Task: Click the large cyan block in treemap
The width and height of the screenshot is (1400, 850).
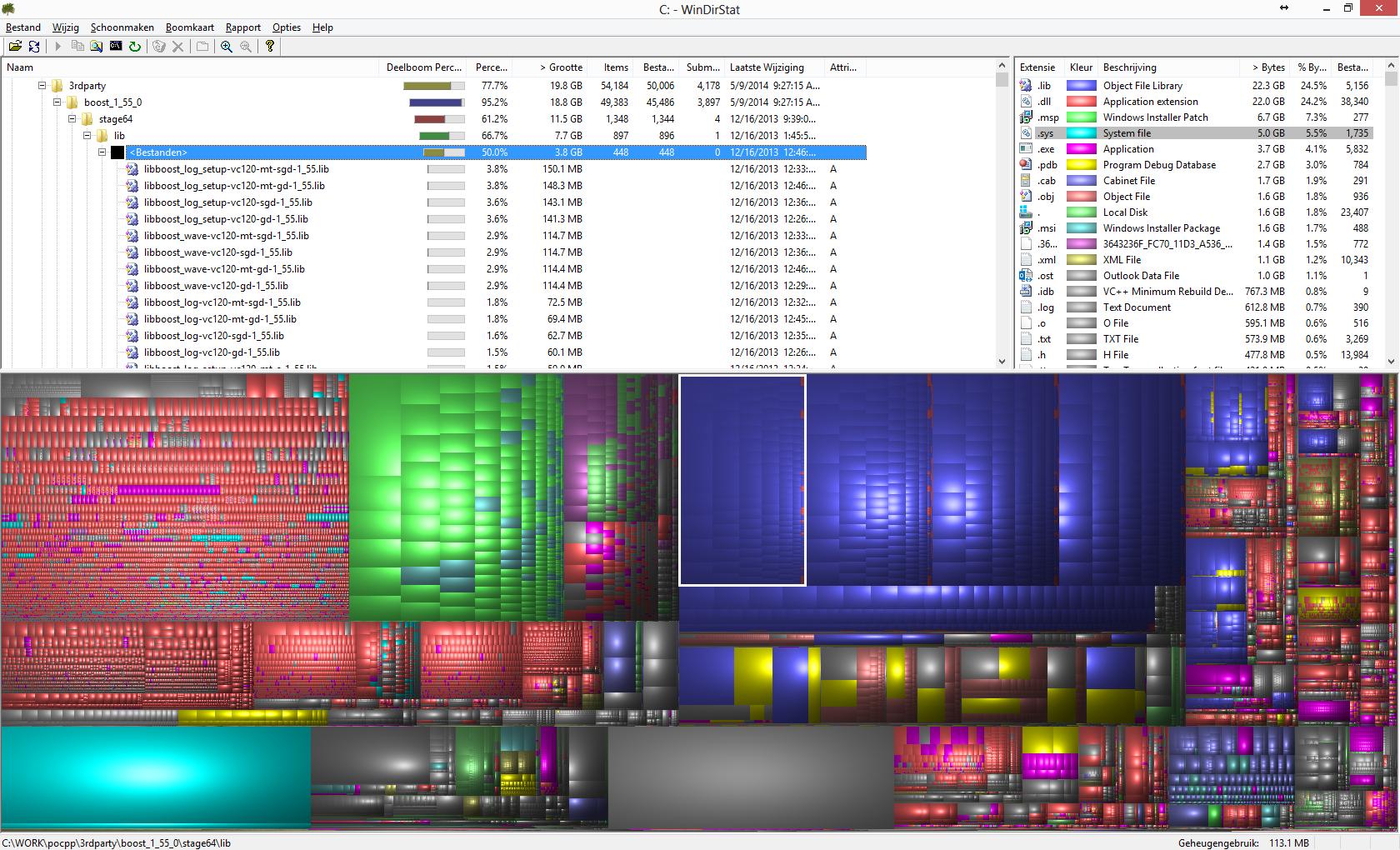Action: tap(156, 777)
